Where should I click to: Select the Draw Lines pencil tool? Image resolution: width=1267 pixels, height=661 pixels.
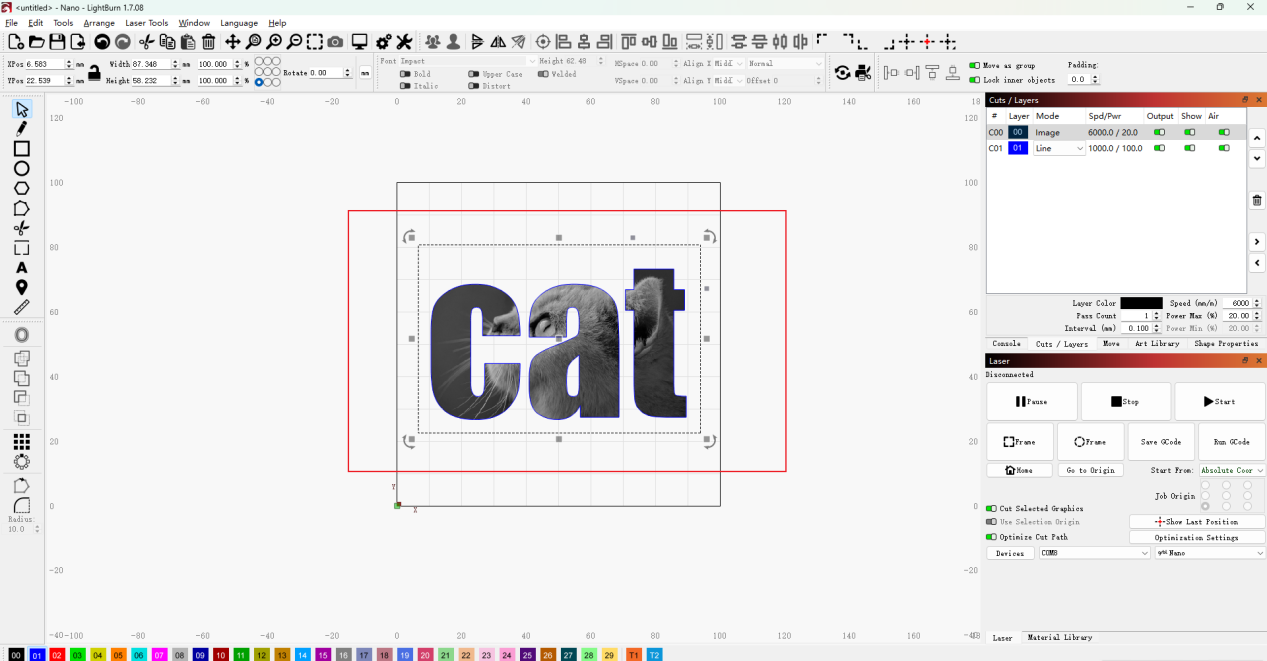tap(21, 129)
